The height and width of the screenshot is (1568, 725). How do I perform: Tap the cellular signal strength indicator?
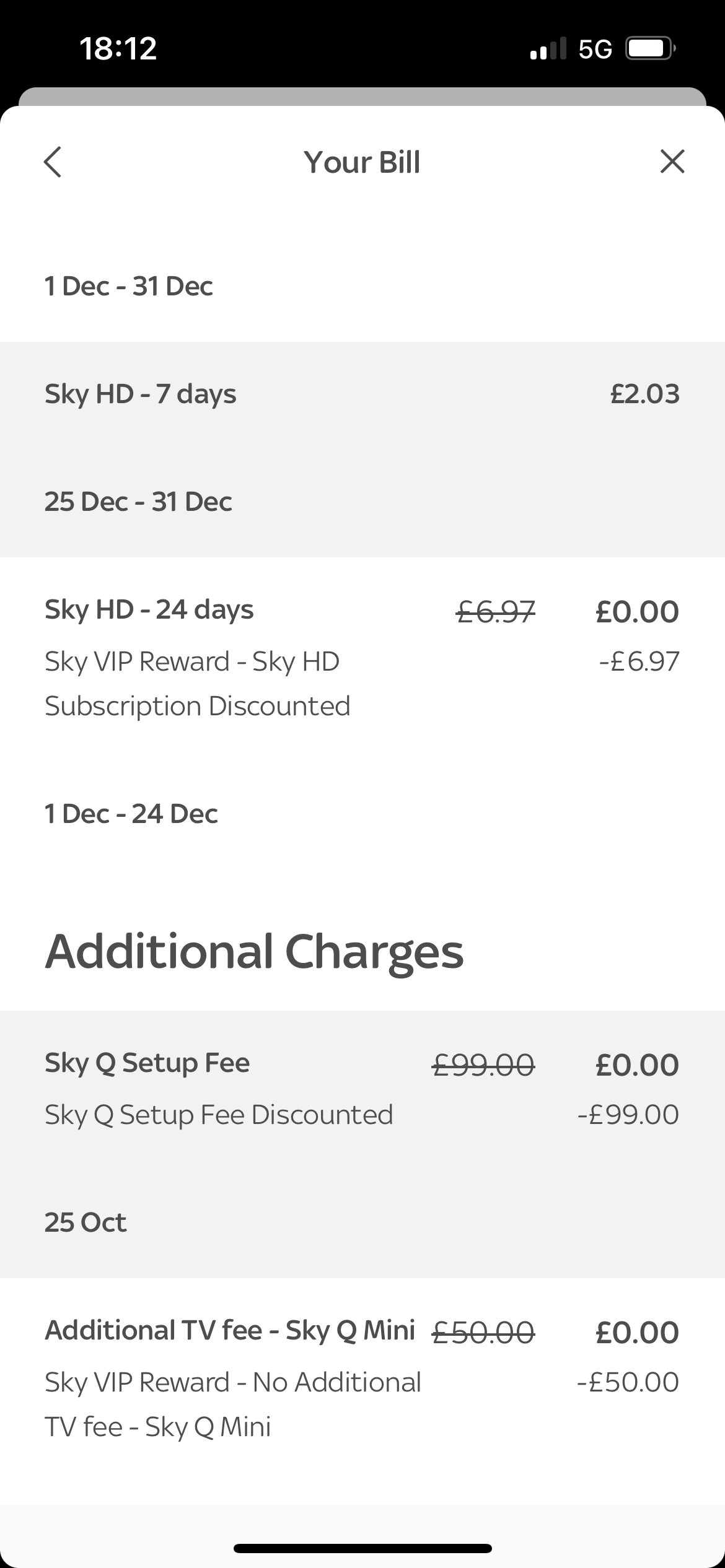pos(548,48)
